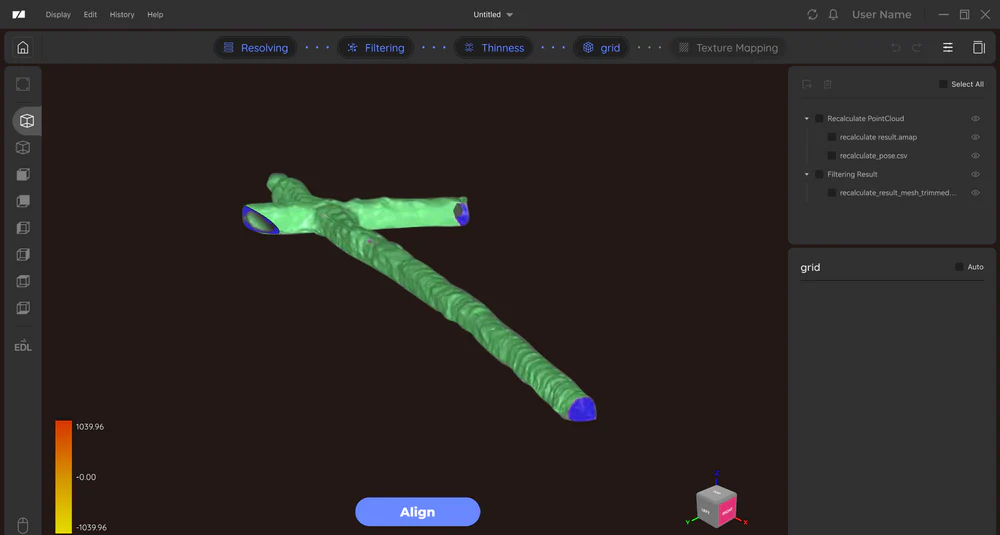Open notifications bell icon
The image size is (1000, 535).
(x=833, y=15)
